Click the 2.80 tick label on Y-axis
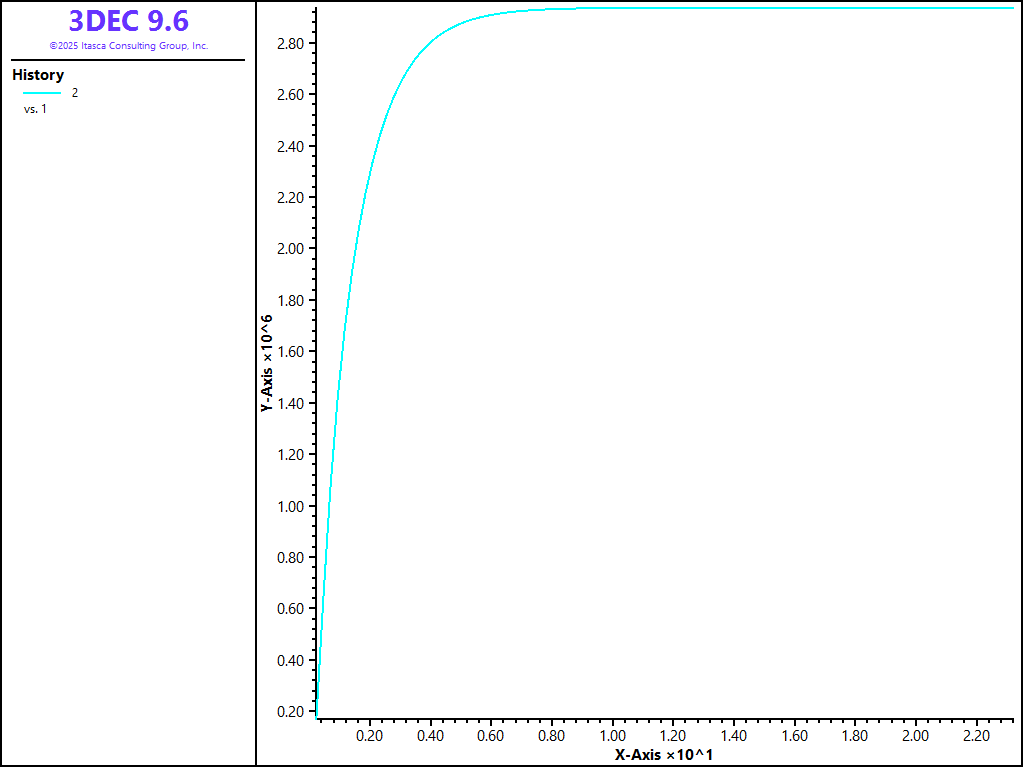 click(291, 44)
